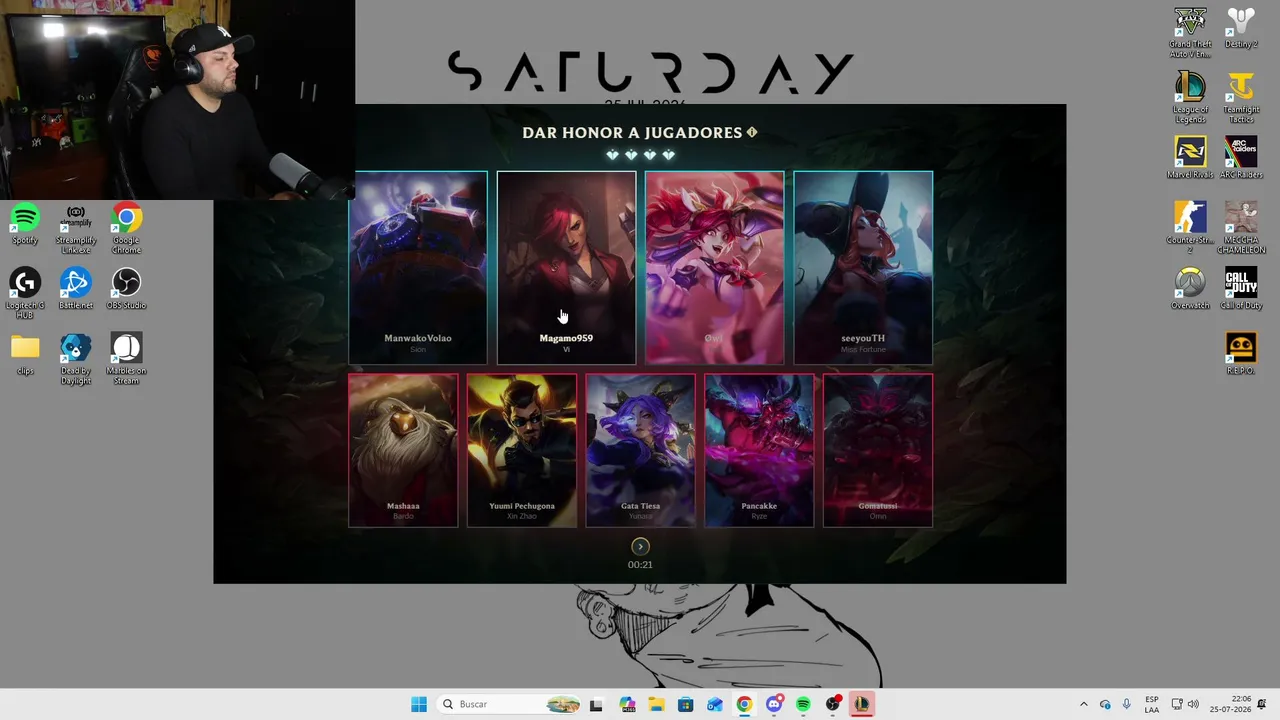This screenshot has width=1280, height=720.
Task: Open Destiny 2 desktop shortcut
Action: click(1241, 28)
